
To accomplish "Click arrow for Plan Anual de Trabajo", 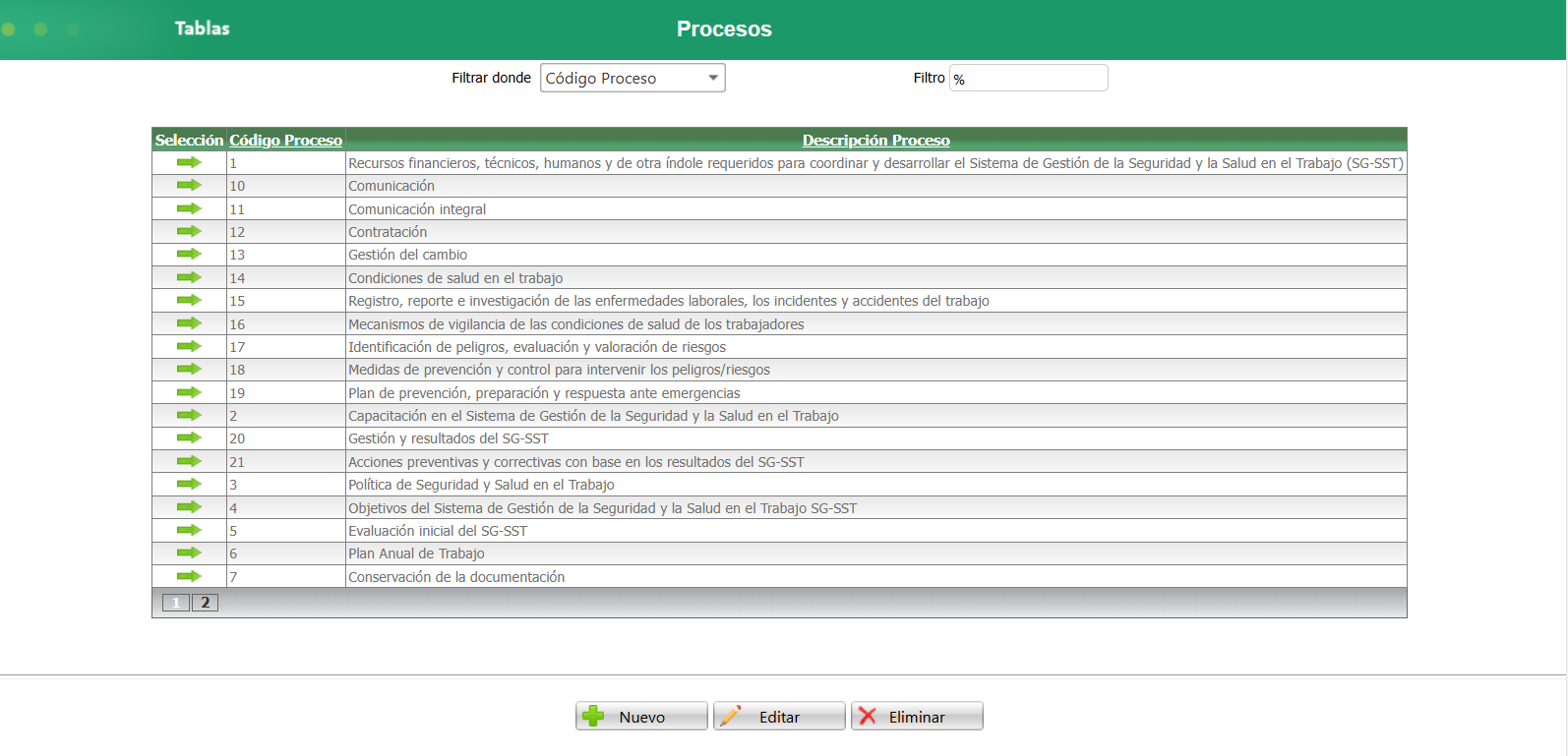I will coord(189,552).
